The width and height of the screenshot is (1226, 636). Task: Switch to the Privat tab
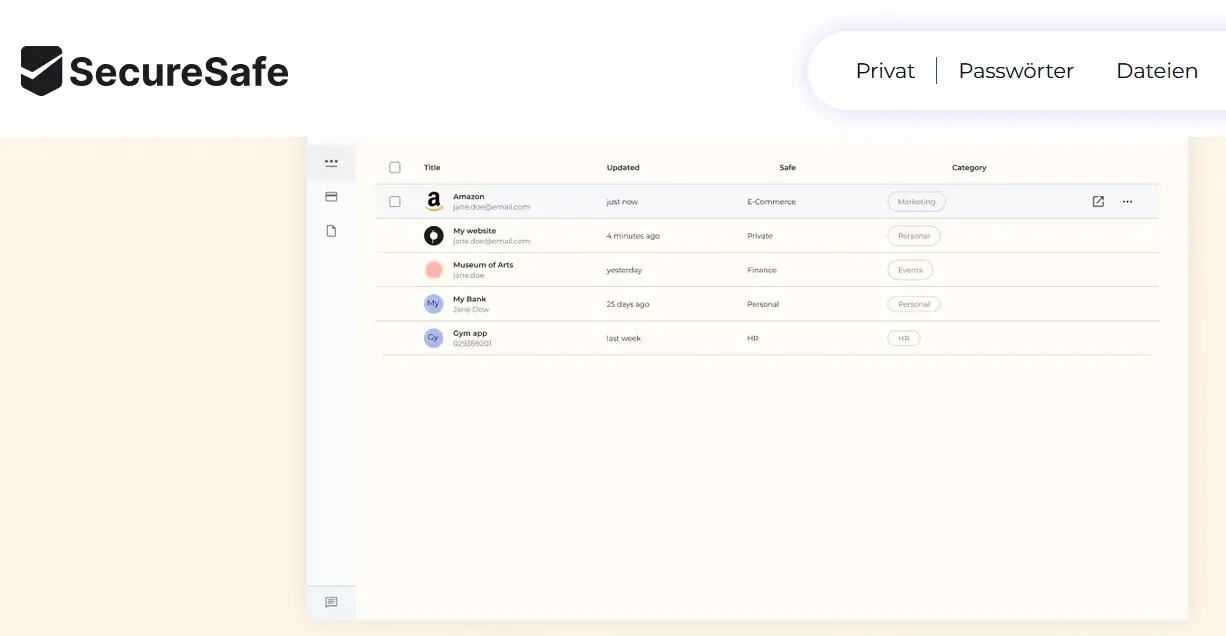pos(885,71)
